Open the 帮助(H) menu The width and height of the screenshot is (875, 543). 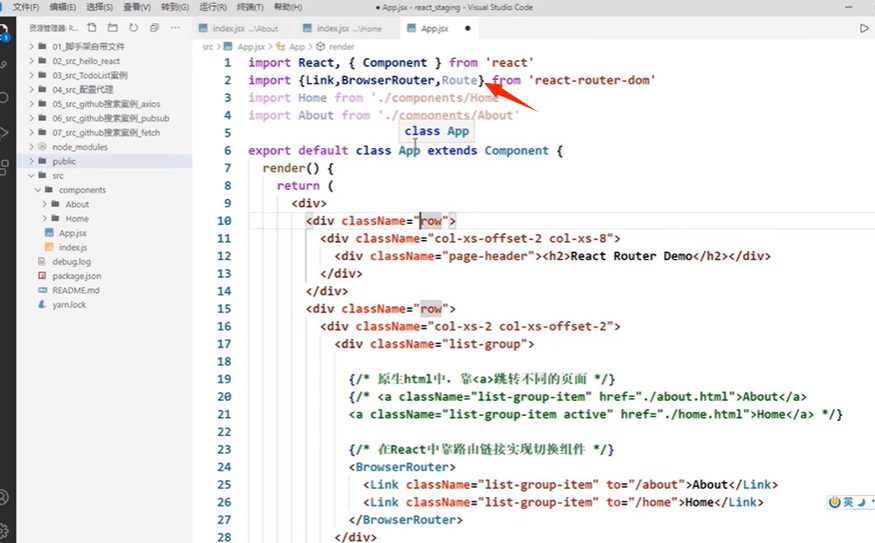pos(287,7)
